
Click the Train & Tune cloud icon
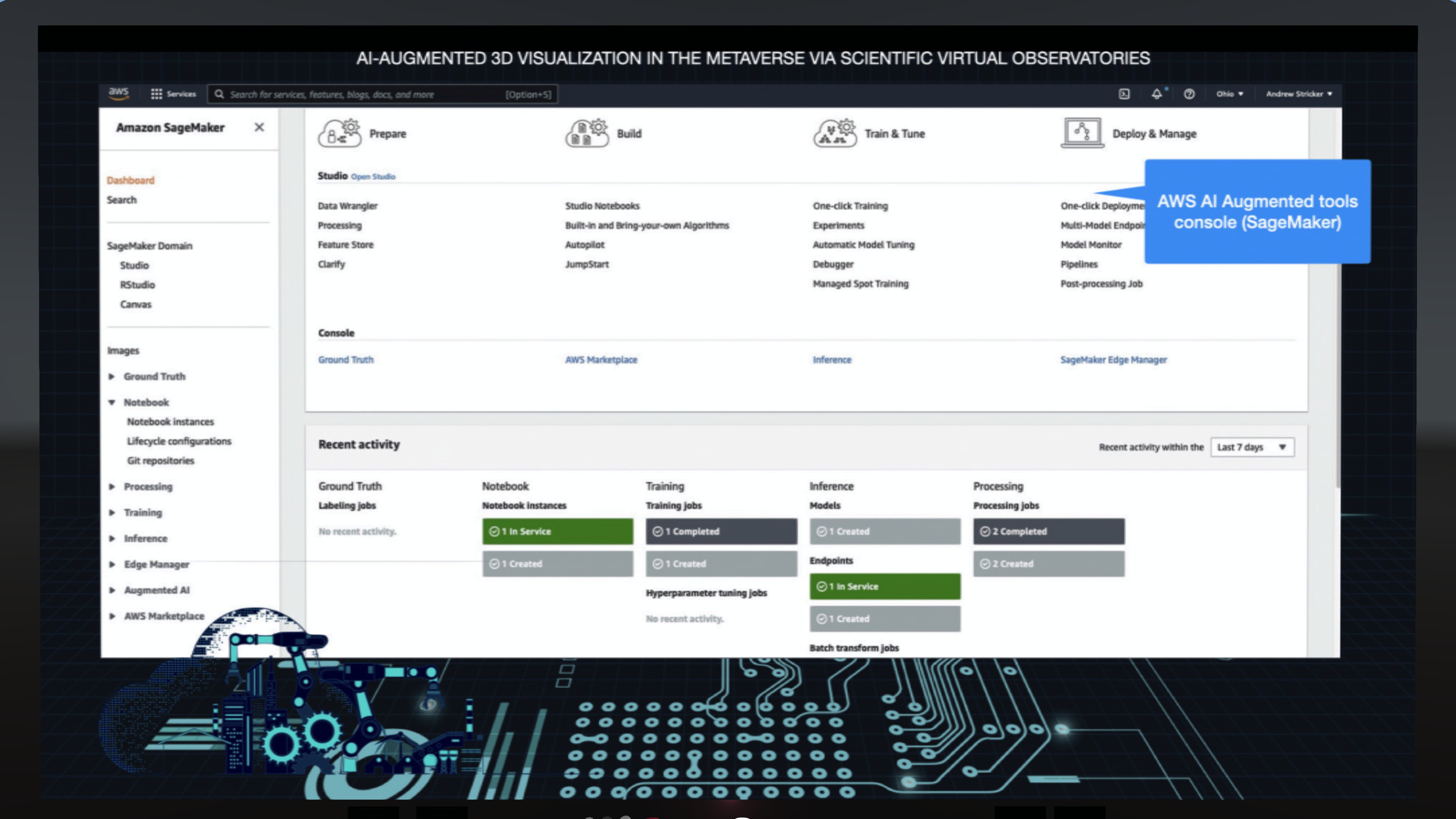tap(834, 133)
